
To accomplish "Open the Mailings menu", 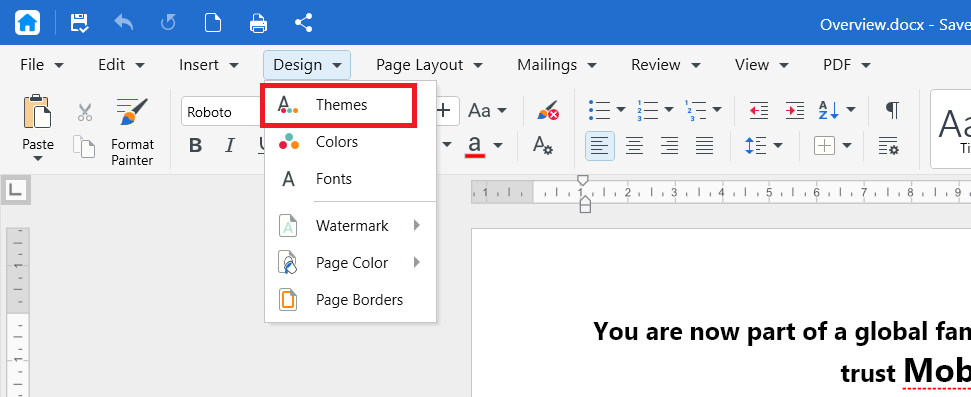I will [x=557, y=65].
